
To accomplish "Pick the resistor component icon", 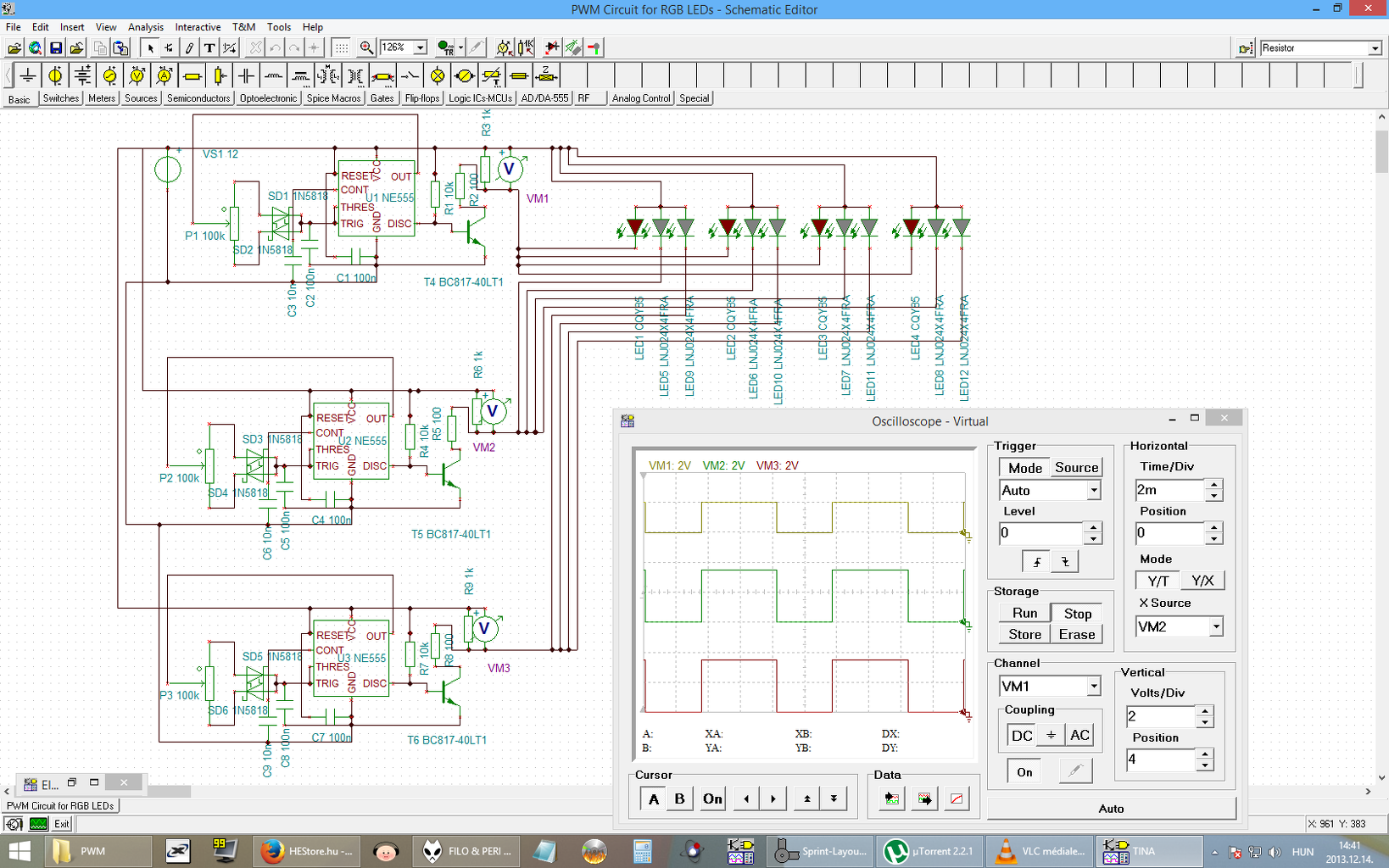I will pos(192,76).
